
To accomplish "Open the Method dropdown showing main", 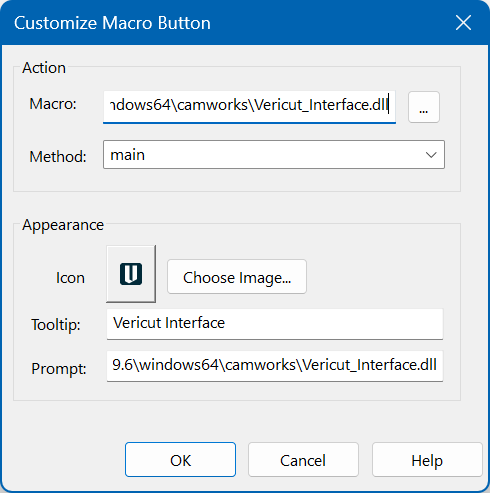I will [x=274, y=155].
